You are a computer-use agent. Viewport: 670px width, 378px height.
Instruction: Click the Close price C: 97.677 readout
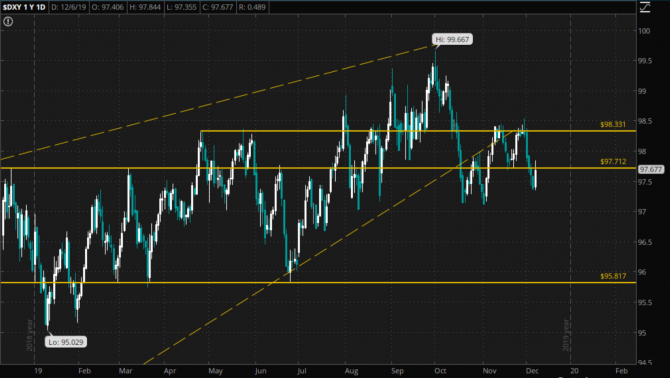(x=218, y=7)
